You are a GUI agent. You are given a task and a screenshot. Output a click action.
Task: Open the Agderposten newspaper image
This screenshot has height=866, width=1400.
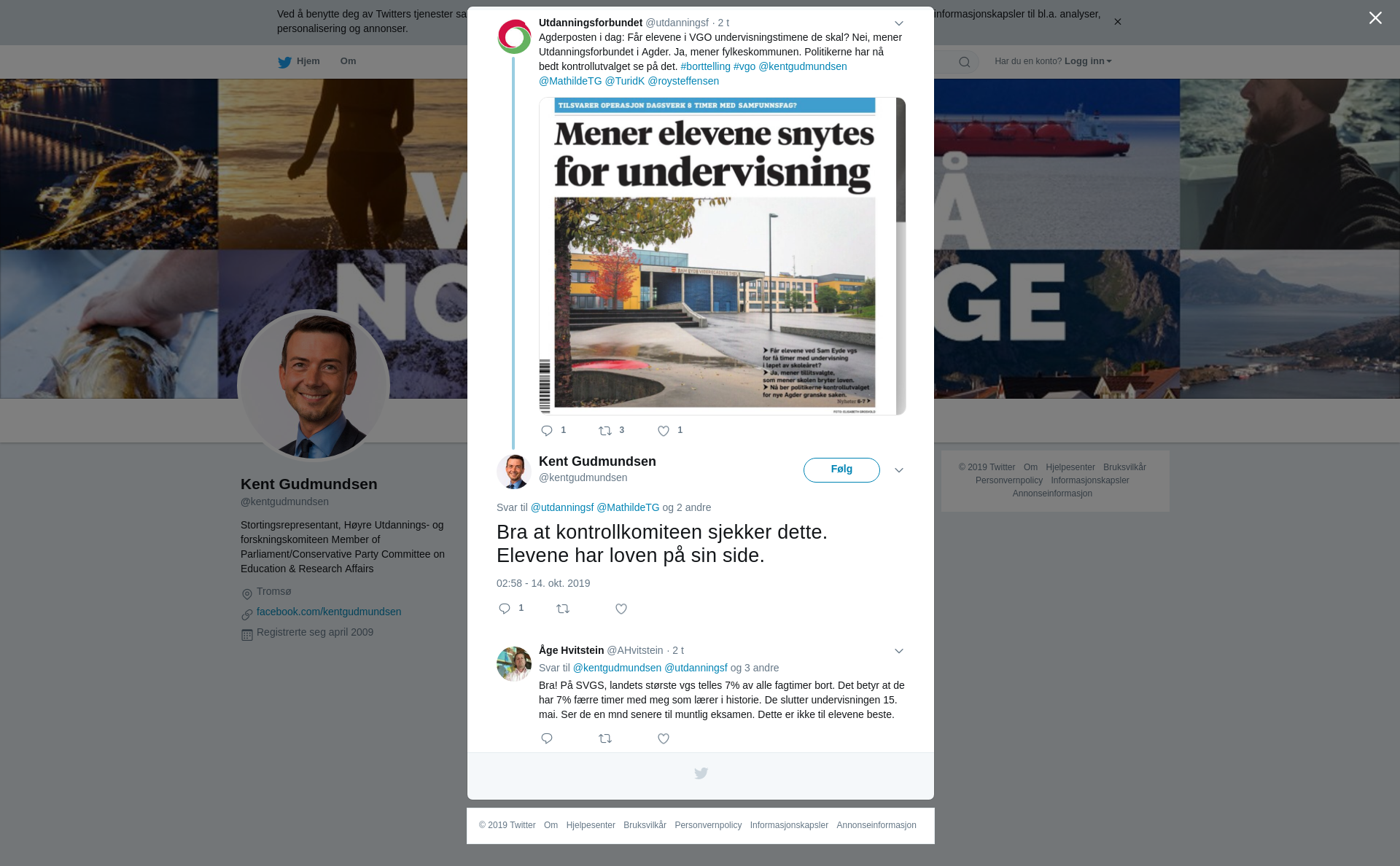click(x=723, y=256)
